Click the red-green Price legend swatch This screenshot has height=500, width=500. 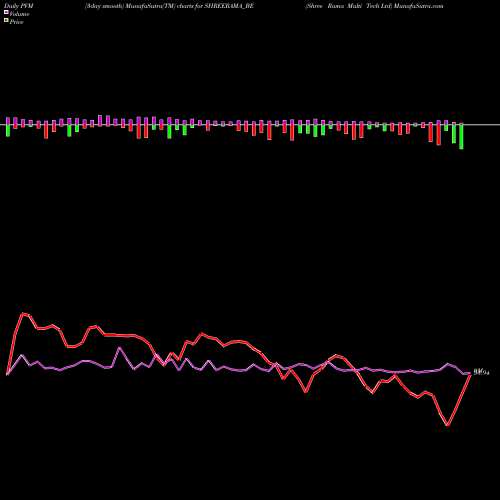pos(6,21)
